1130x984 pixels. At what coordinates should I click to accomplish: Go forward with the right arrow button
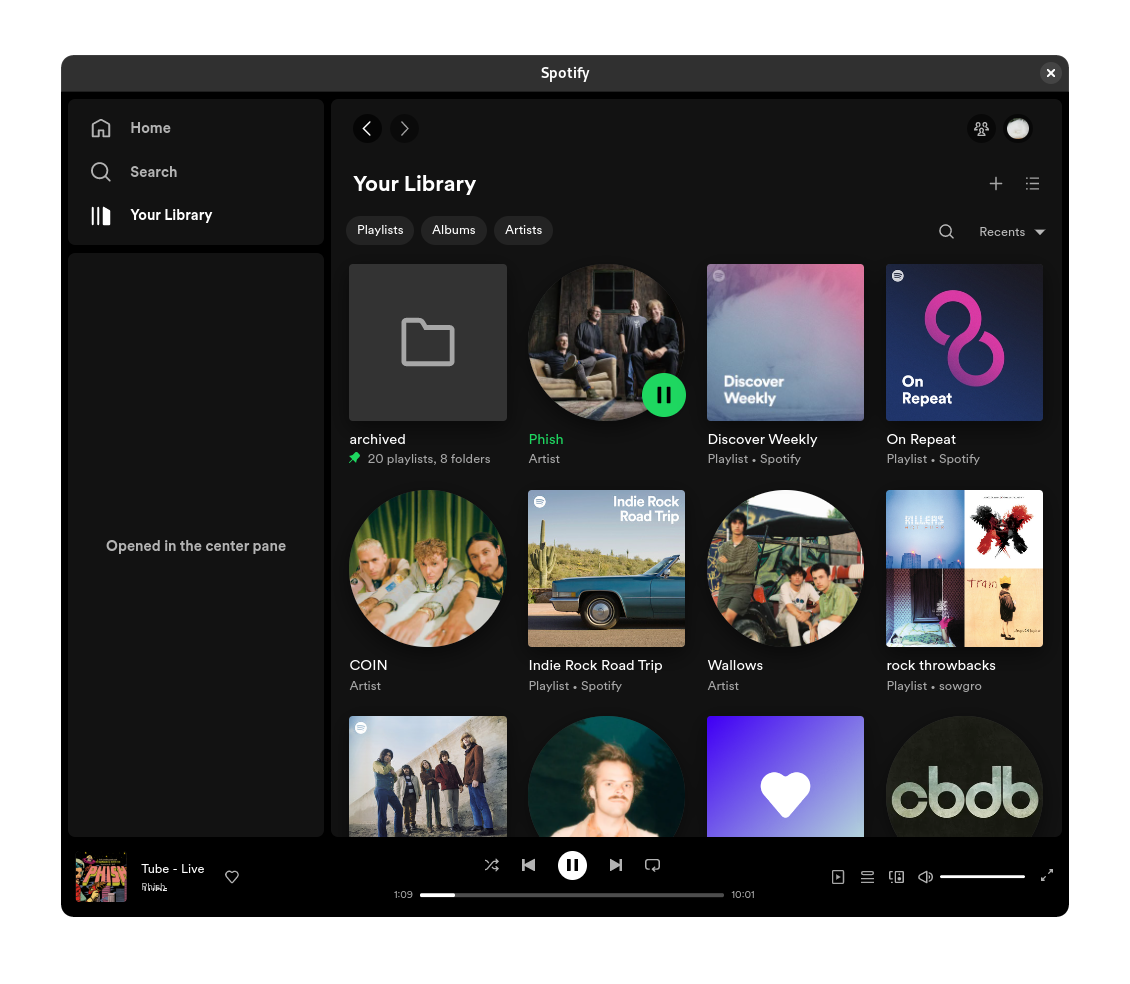pos(404,129)
